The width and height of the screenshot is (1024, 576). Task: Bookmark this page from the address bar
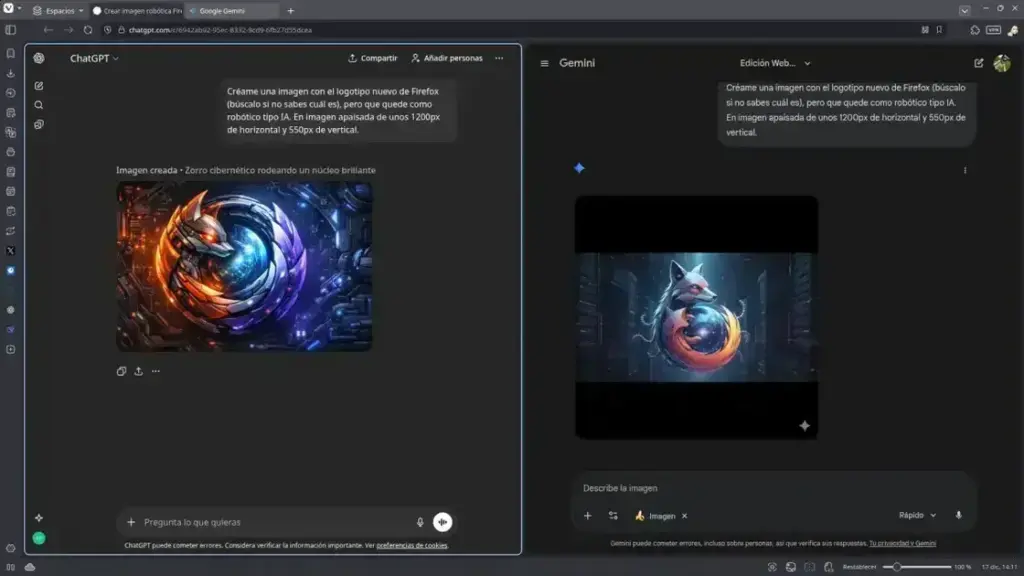[x=939, y=30]
